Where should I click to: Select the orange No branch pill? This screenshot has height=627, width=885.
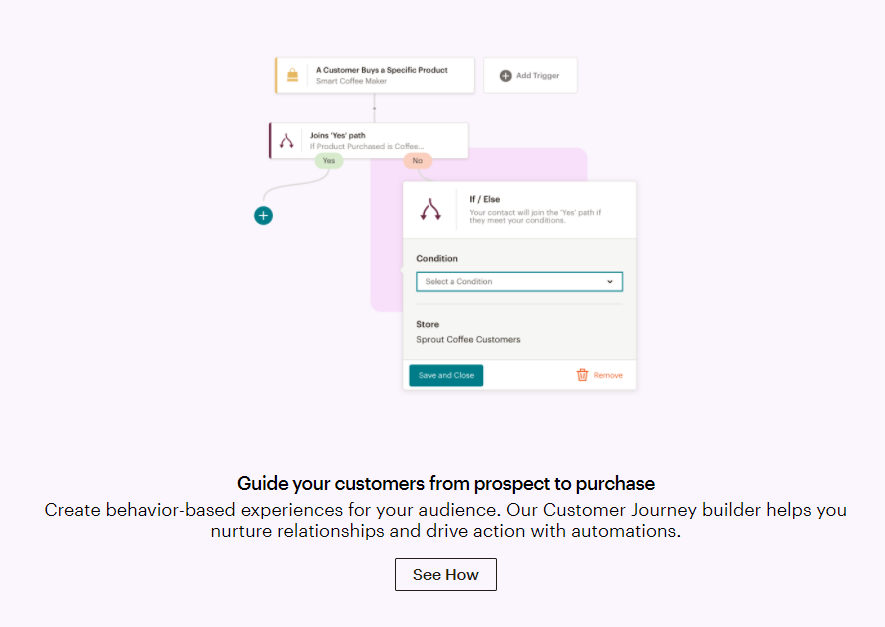[417, 160]
